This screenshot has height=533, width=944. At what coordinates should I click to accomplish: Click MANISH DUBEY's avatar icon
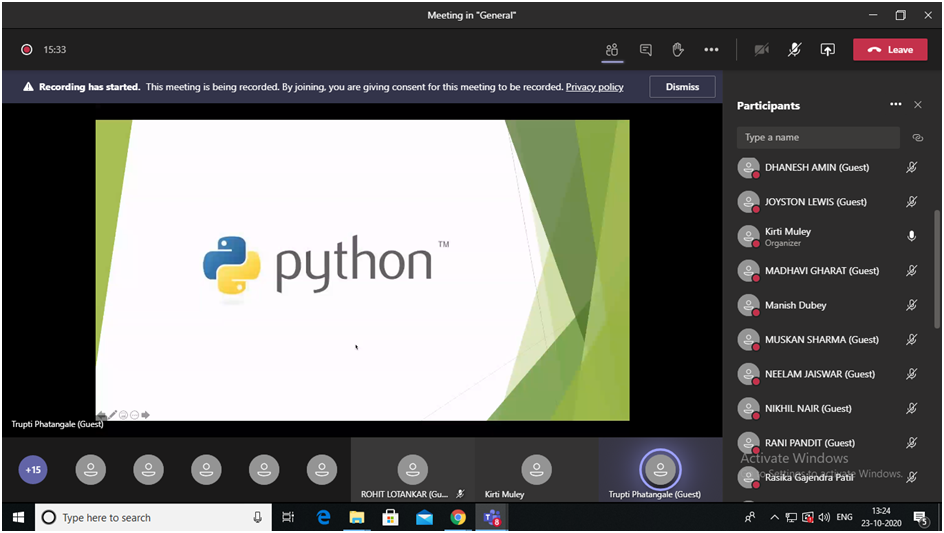tap(748, 305)
